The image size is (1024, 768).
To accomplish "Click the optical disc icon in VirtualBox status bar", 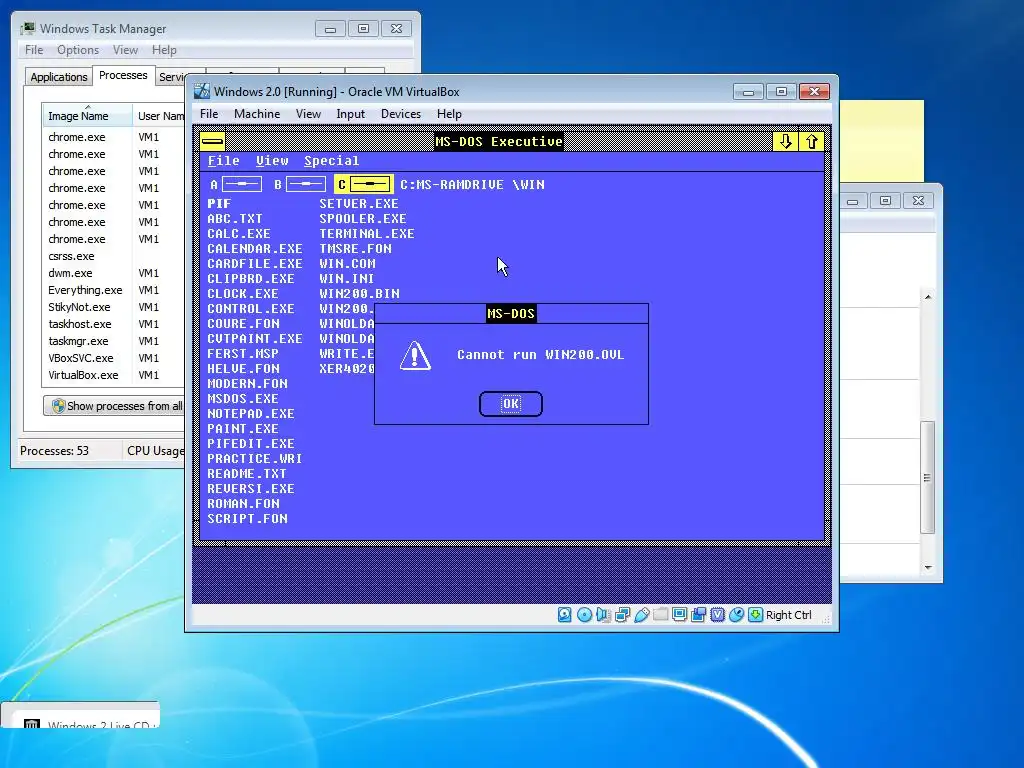I will [584, 615].
